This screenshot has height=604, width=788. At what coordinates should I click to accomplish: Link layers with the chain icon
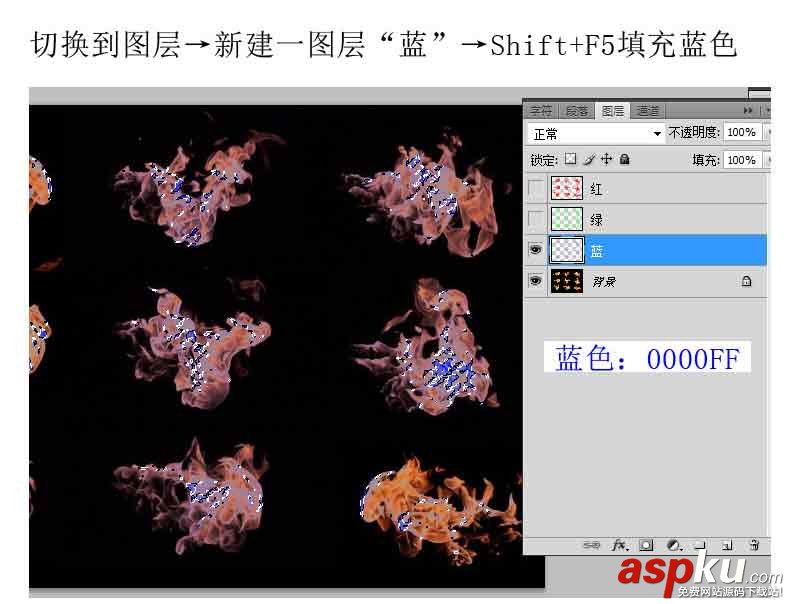point(592,545)
